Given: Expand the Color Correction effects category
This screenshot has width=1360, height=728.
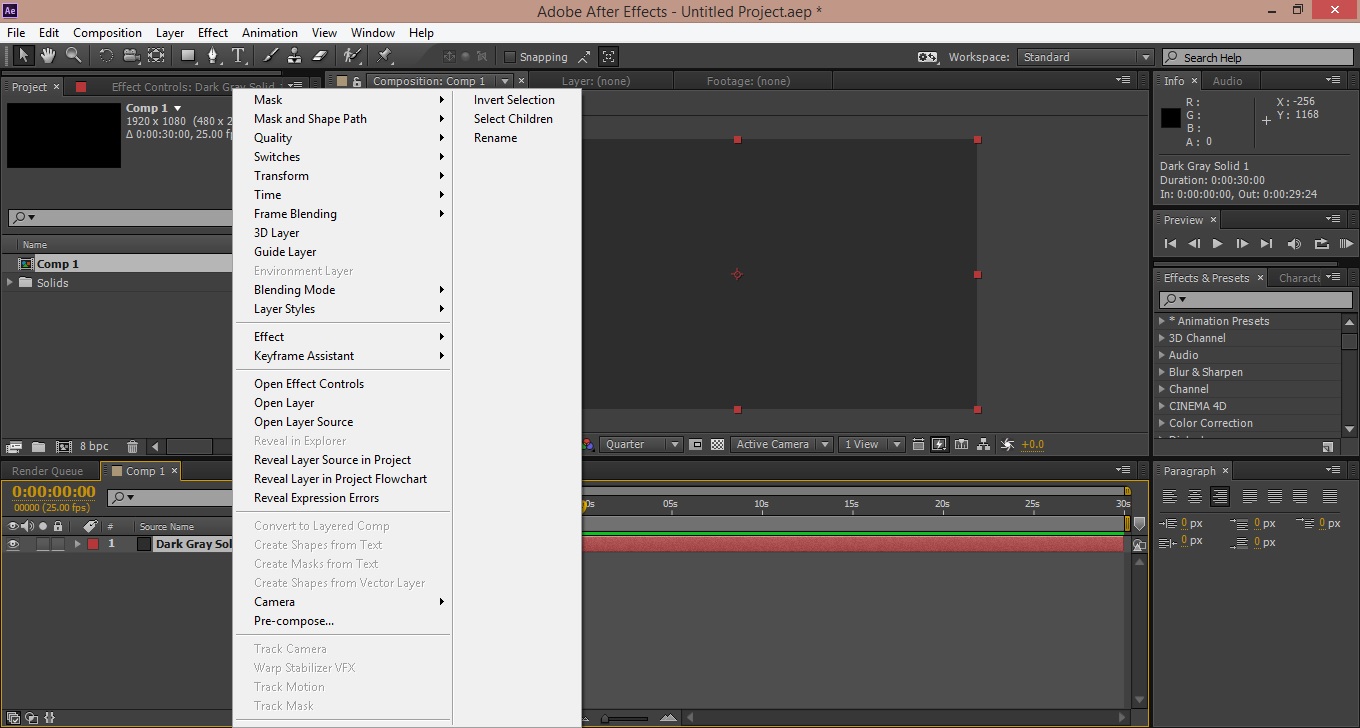Looking at the screenshot, I should pyautogui.click(x=1162, y=423).
